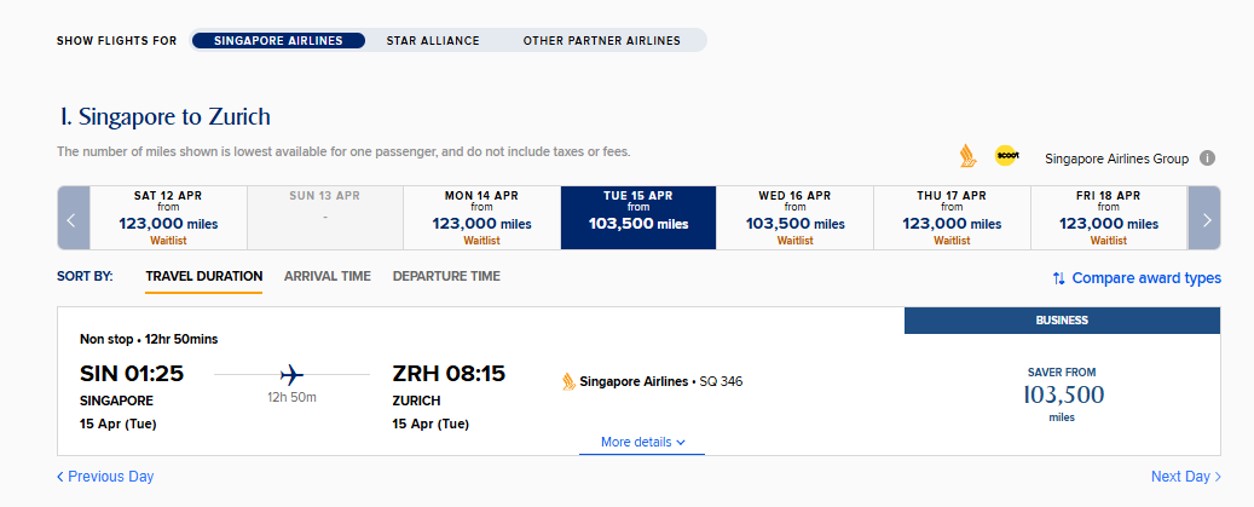Click the yellow Scoot logo icon
1254x507 pixels.
click(1006, 156)
